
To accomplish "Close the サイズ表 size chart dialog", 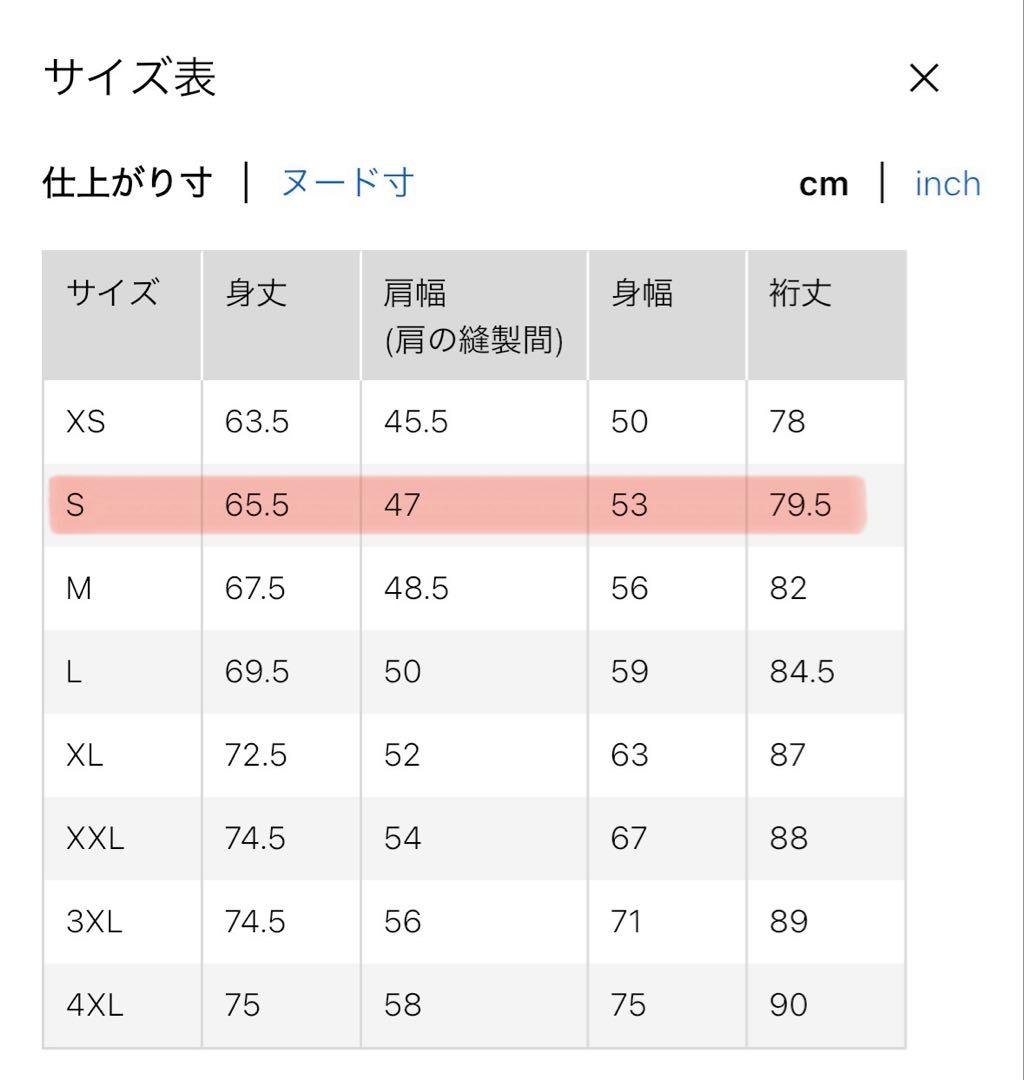I will pos(924,78).
